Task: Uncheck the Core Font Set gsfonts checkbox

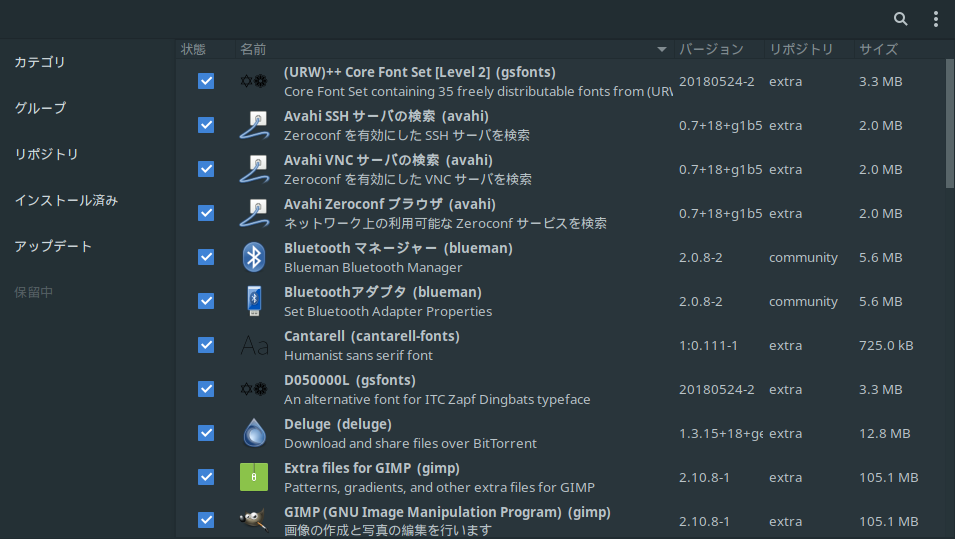Action: tap(206, 81)
